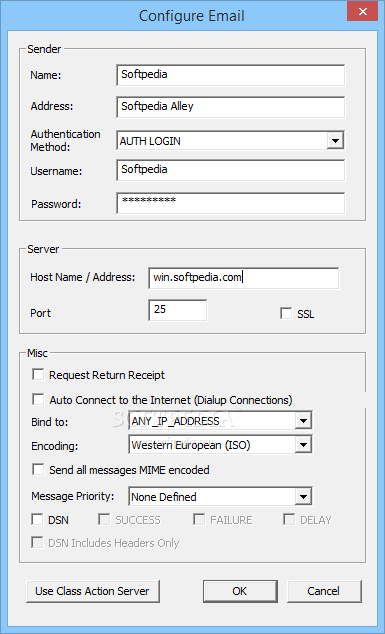The height and width of the screenshot is (634, 385).
Task: Enable the SSL checkbox
Action: 286,313
